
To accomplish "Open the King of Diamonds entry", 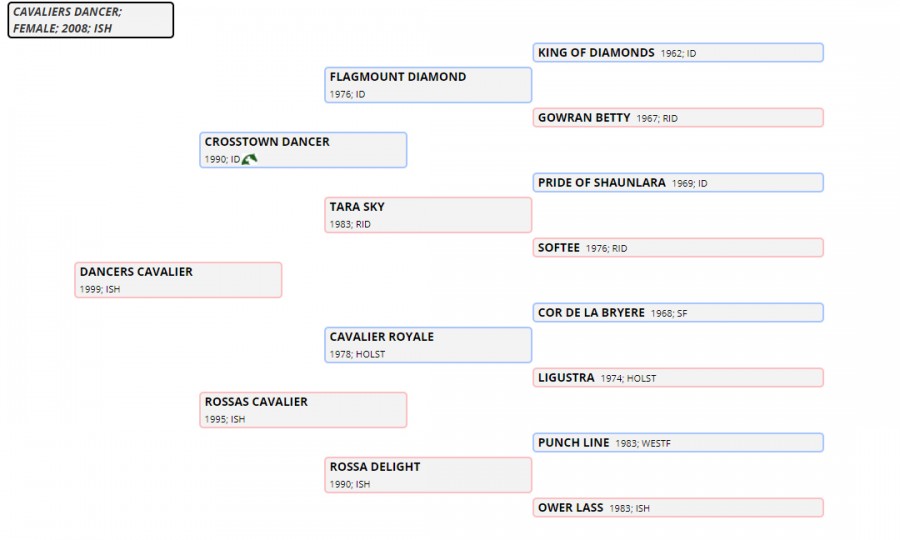I will pyautogui.click(x=678, y=53).
